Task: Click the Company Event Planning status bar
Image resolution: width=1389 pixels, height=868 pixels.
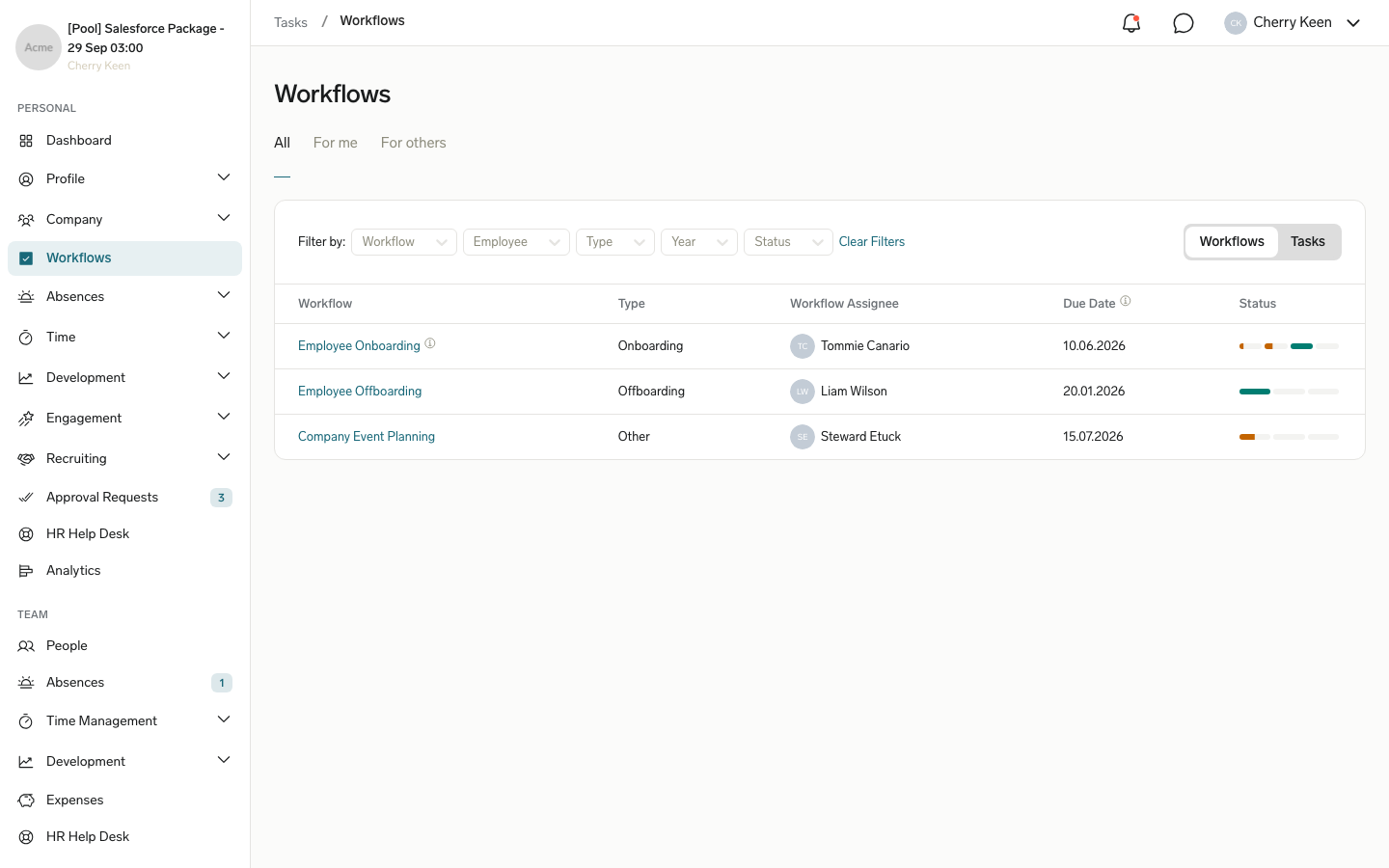Action: click(x=1289, y=437)
